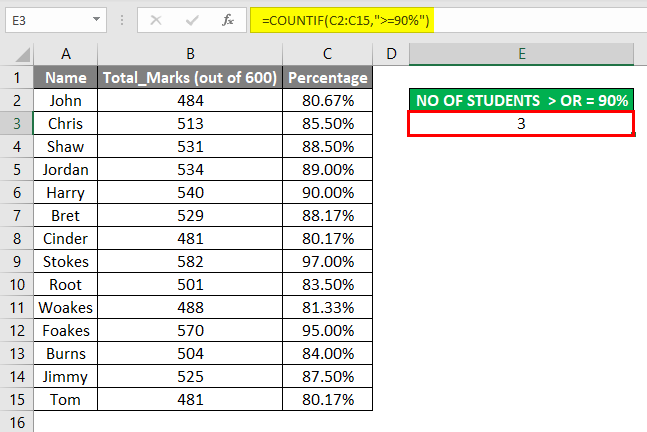647x432 pixels.
Task: Select column B header
Action: tap(190, 54)
